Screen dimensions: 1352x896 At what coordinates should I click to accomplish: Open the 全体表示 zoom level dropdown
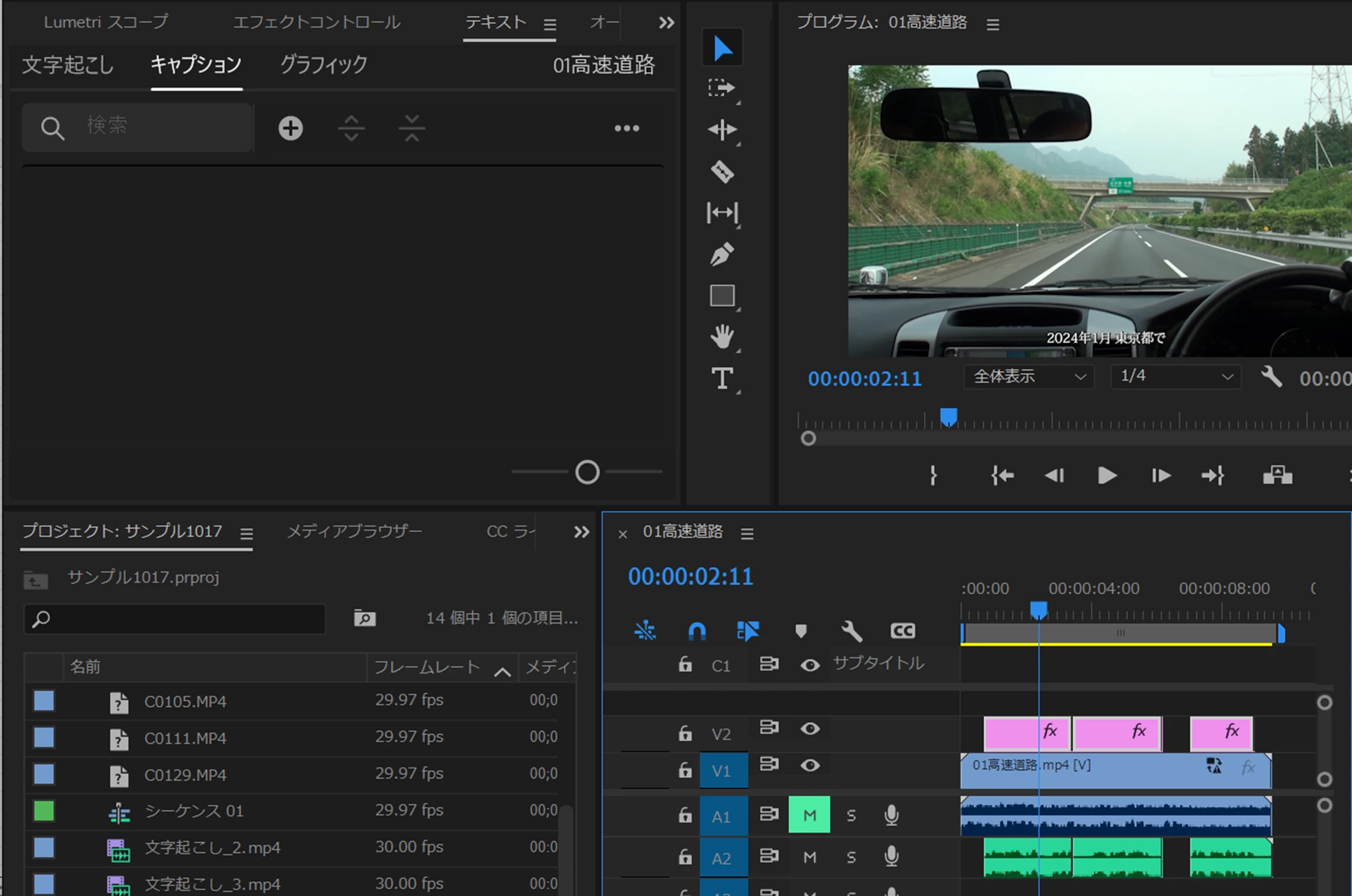[x=1029, y=376]
